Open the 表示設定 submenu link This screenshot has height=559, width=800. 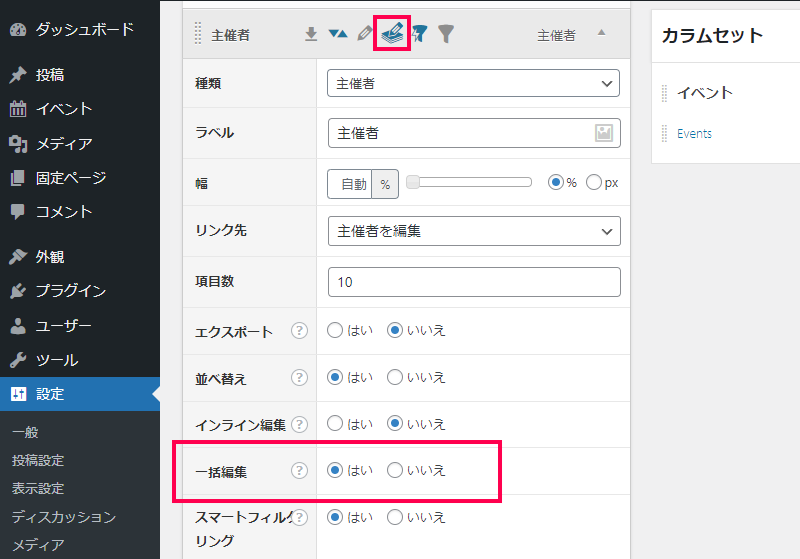38,489
